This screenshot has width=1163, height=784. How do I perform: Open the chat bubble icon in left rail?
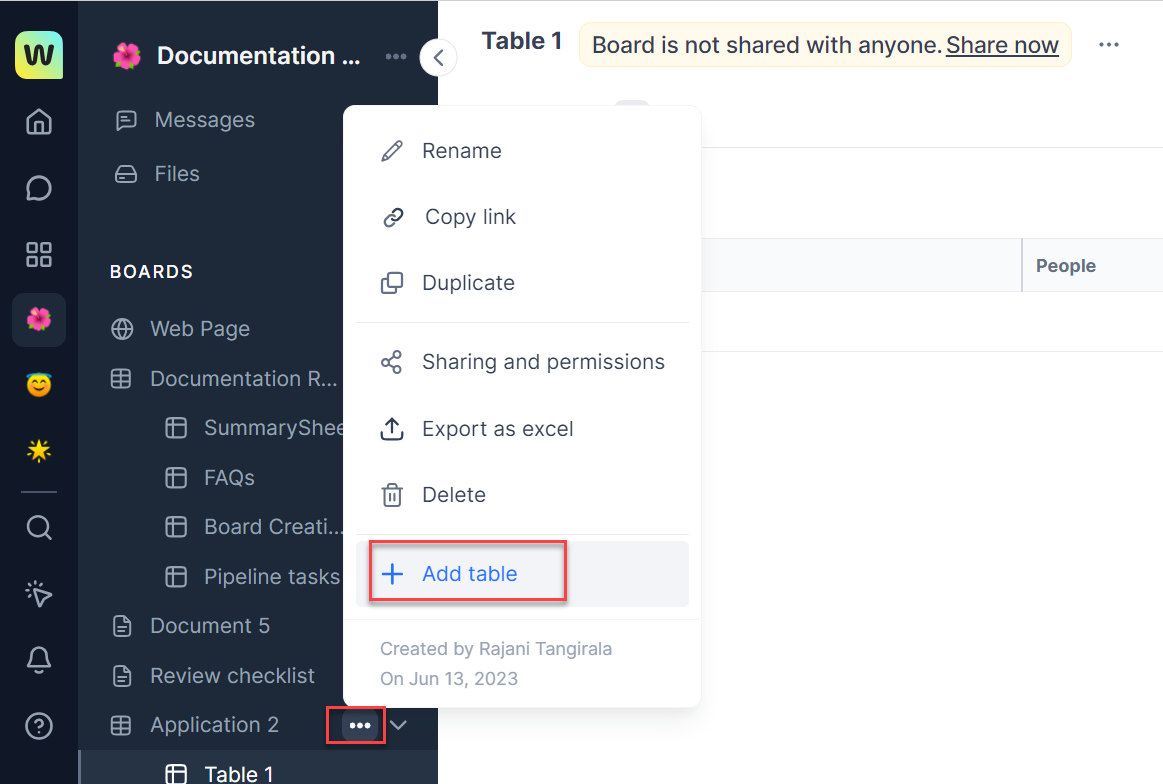click(x=39, y=188)
